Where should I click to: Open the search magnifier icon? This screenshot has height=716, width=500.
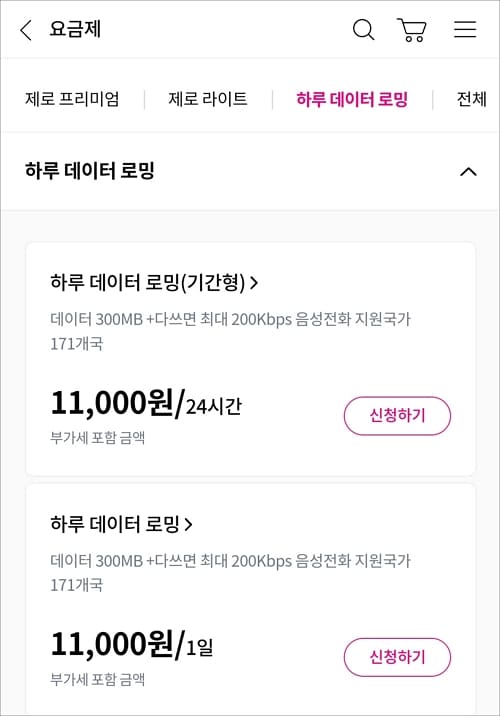pyautogui.click(x=363, y=30)
